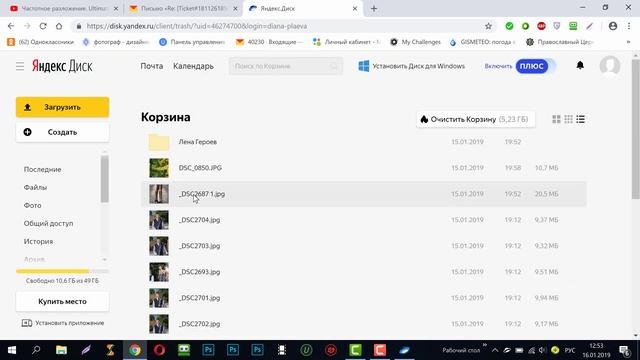Select file _DSC2703.jpg

364,246
